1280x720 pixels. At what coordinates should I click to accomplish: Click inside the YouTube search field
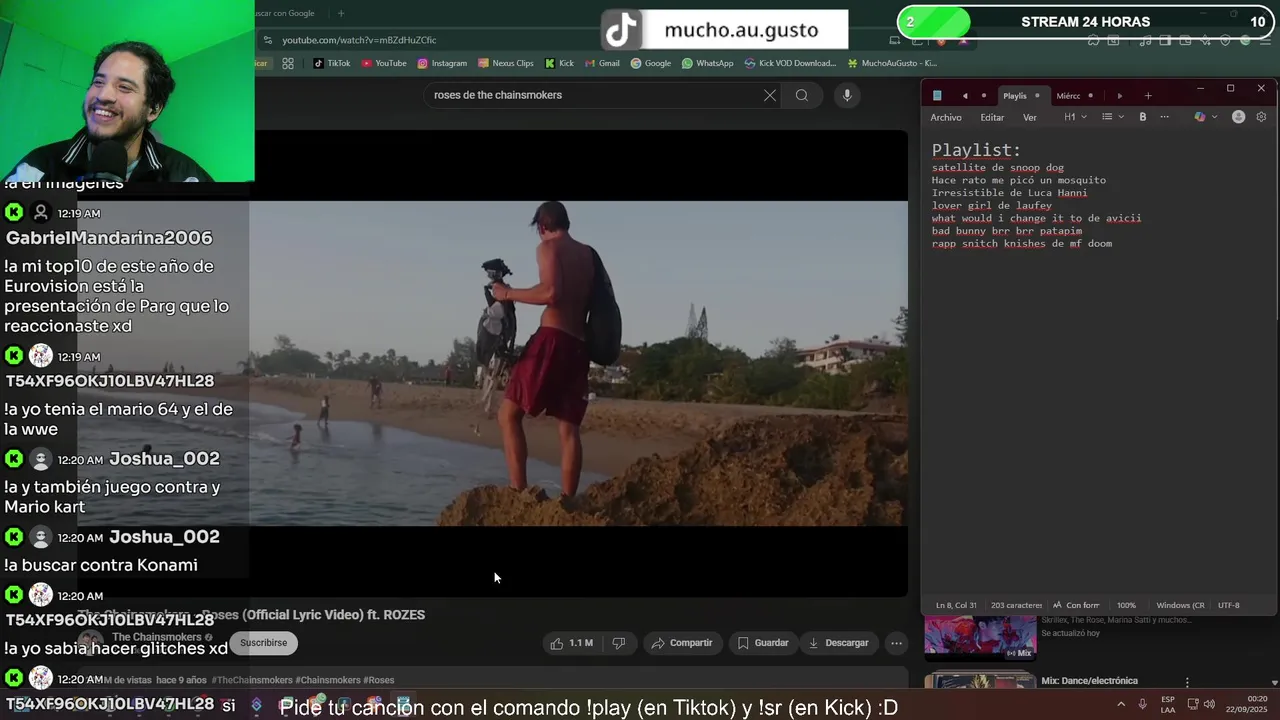595,95
